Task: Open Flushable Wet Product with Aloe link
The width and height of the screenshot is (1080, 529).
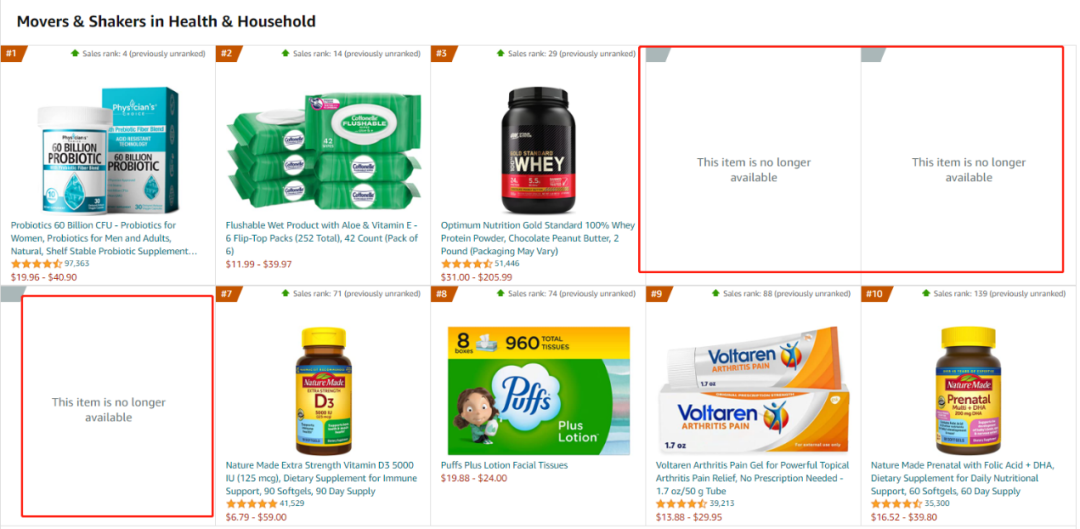Action: coord(322,238)
